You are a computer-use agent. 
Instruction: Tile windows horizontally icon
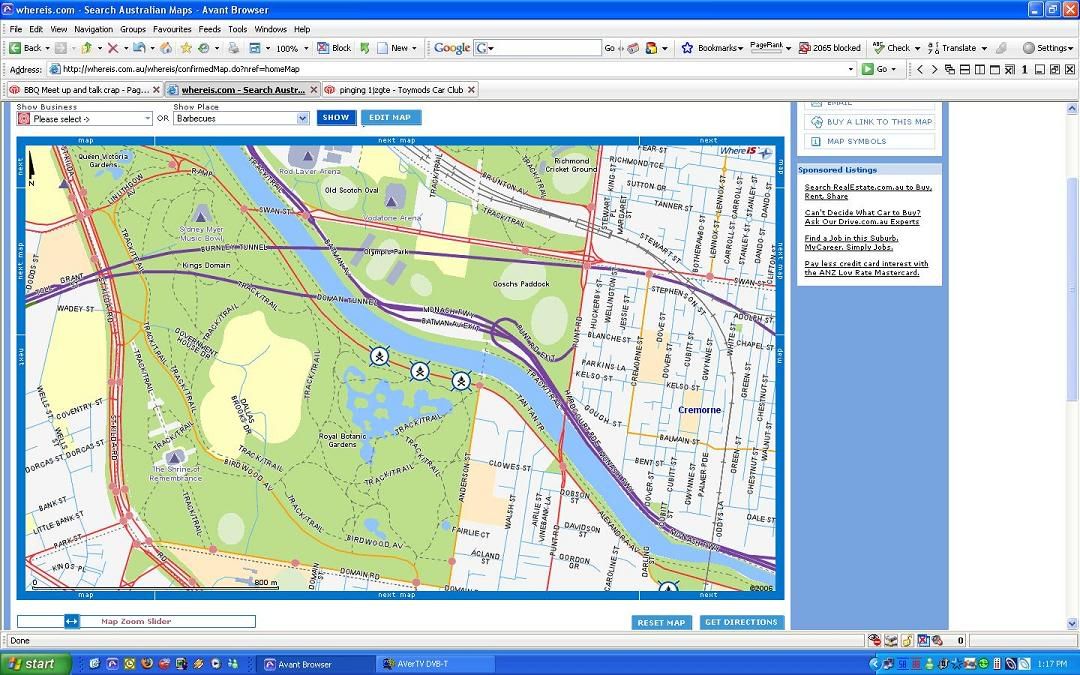click(x=965, y=70)
